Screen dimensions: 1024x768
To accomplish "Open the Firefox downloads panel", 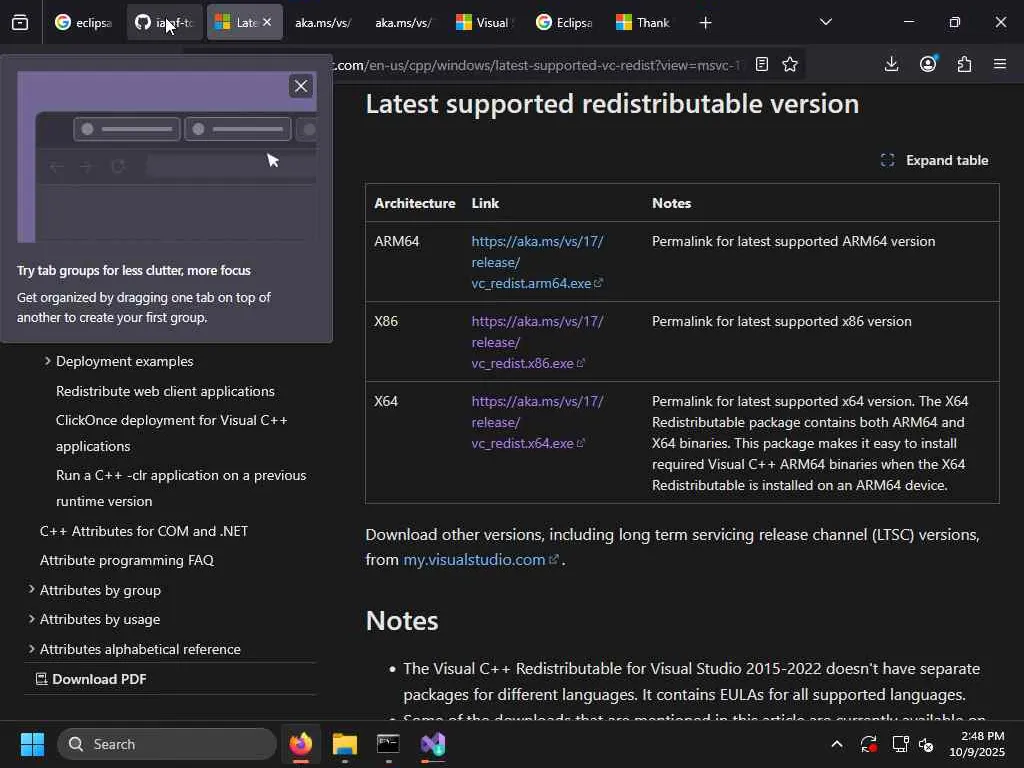I will [x=891, y=65].
